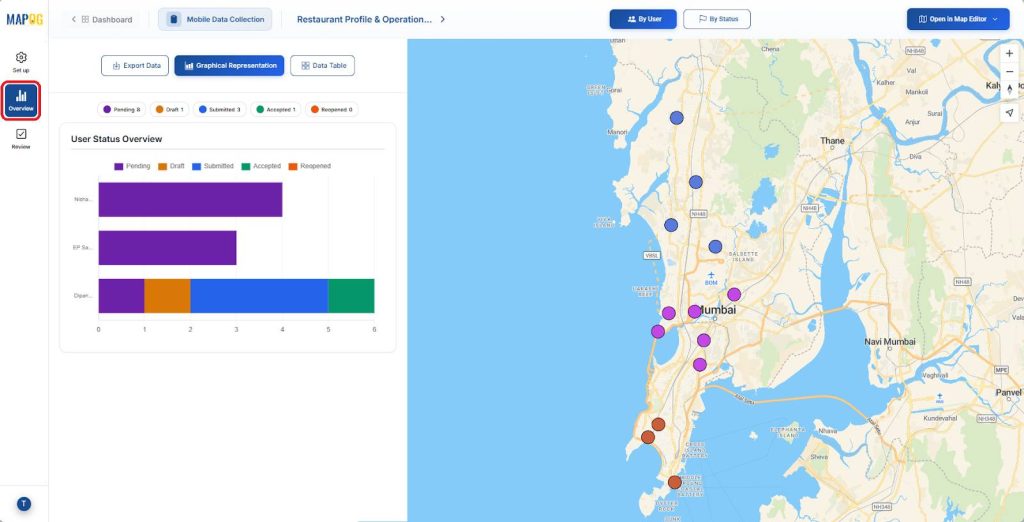Screen dimensions: 1024x522
Task: Click the locate-me arrow on map
Action: click(1010, 113)
